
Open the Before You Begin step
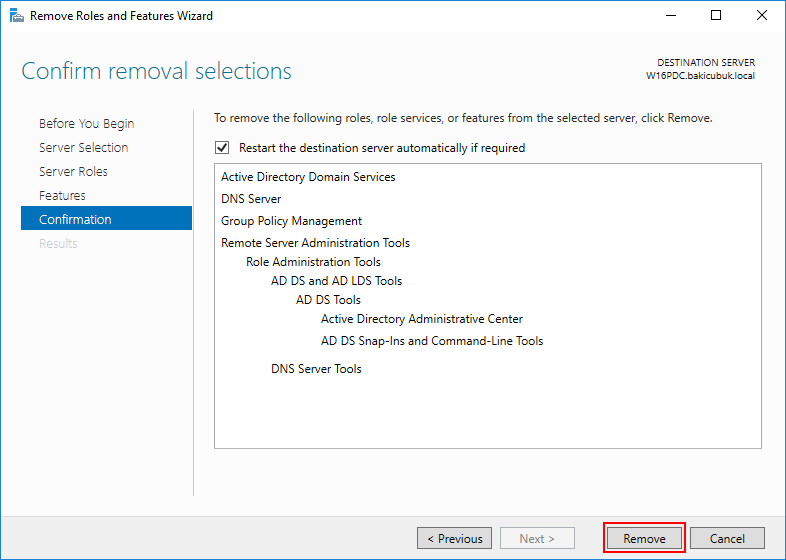click(86, 123)
